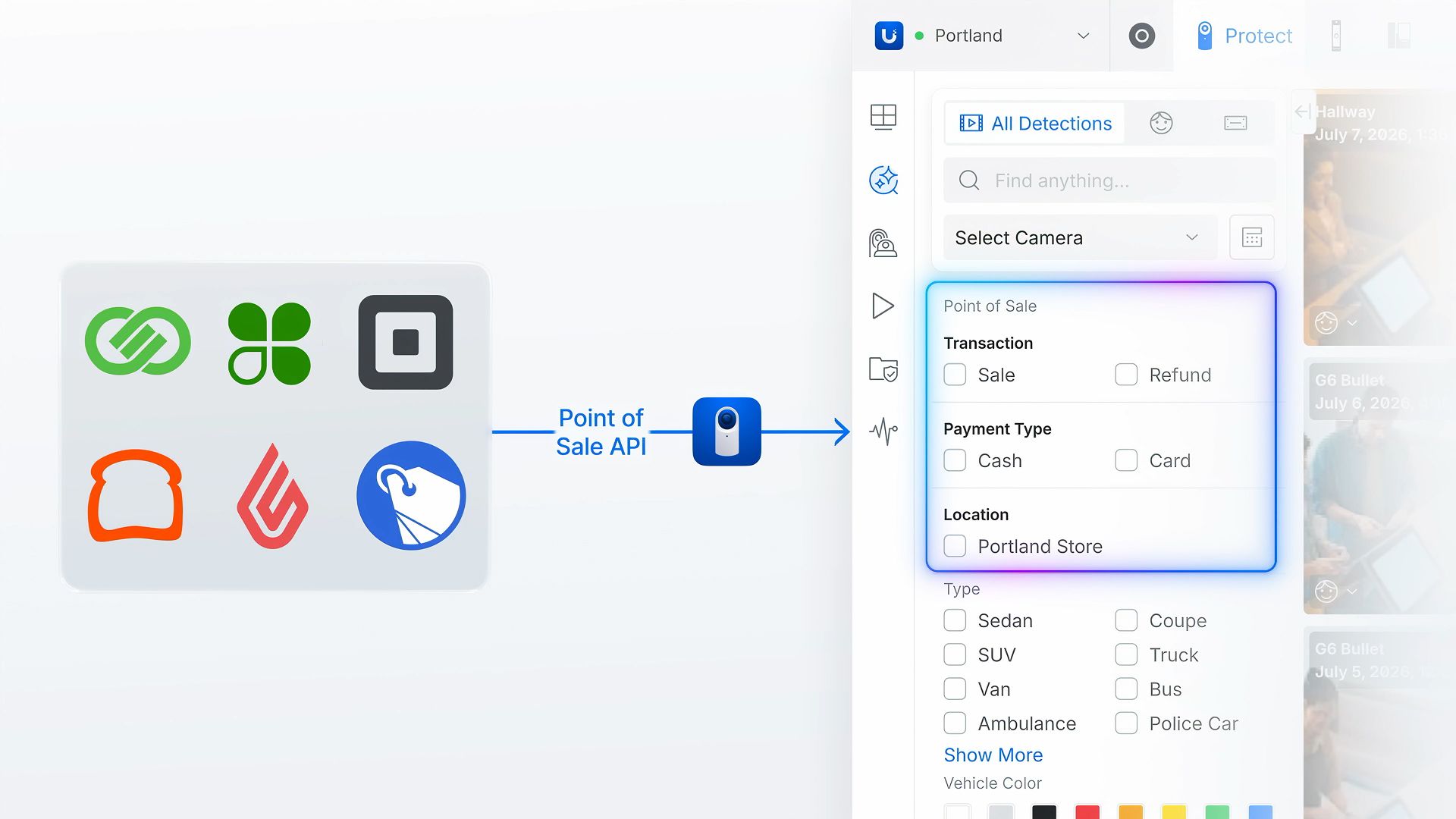Open the G6 Bullet July 6 thumbnail

coord(1379,488)
